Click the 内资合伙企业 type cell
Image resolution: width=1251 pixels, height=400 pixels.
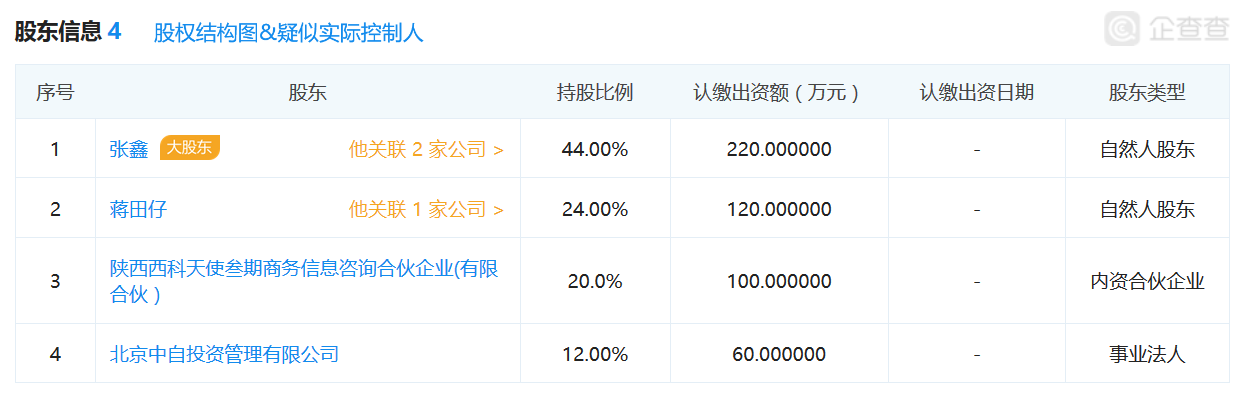coord(1147,282)
